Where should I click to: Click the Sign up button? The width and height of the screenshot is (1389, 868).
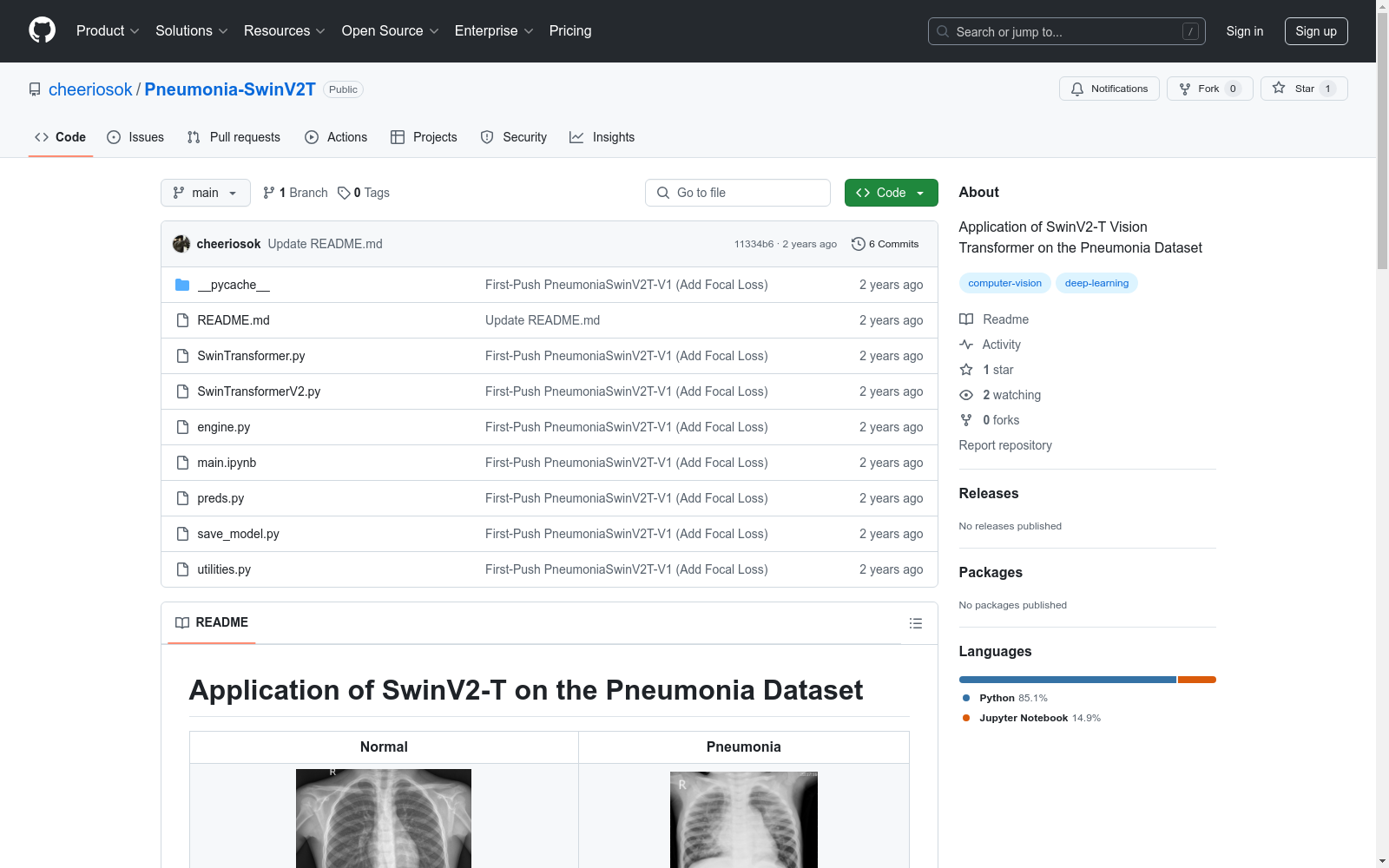click(1316, 31)
